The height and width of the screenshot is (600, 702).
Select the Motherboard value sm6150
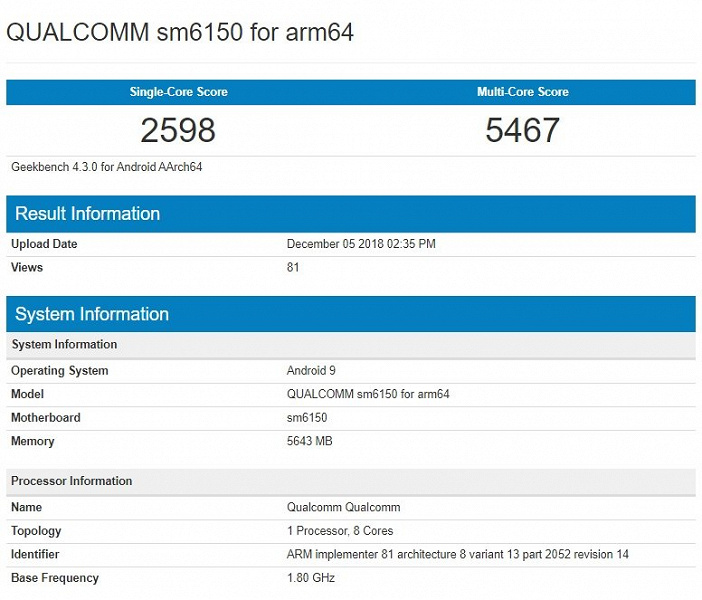307,418
